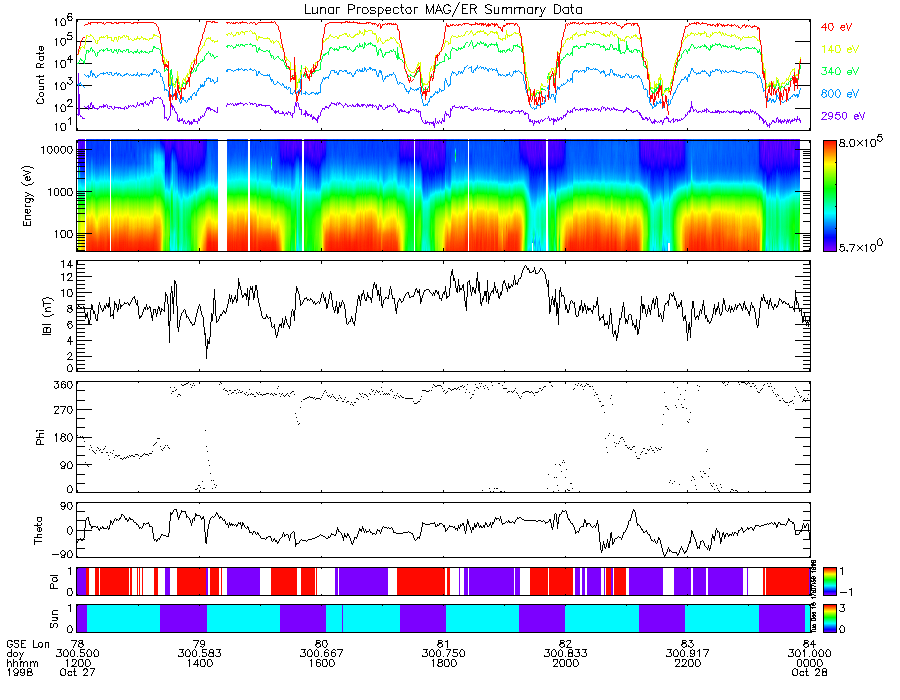Click the 'doy' row label
This screenshot has width=900, height=700.
pos(15,654)
